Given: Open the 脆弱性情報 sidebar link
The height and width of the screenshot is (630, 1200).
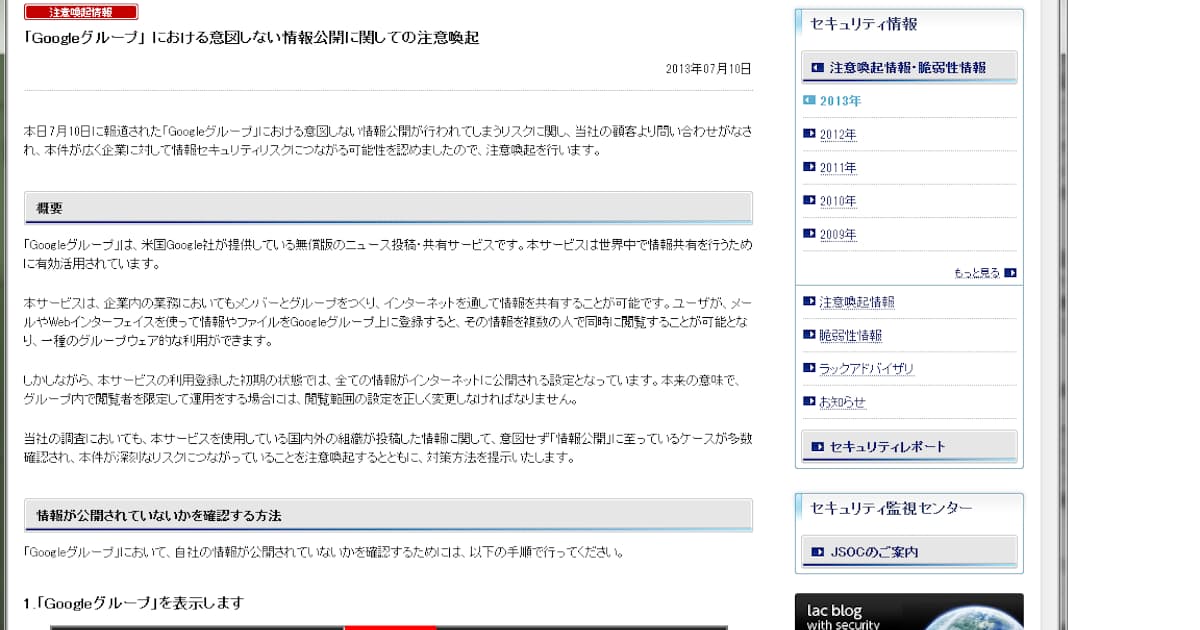Looking at the screenshot, I should 850,336.
